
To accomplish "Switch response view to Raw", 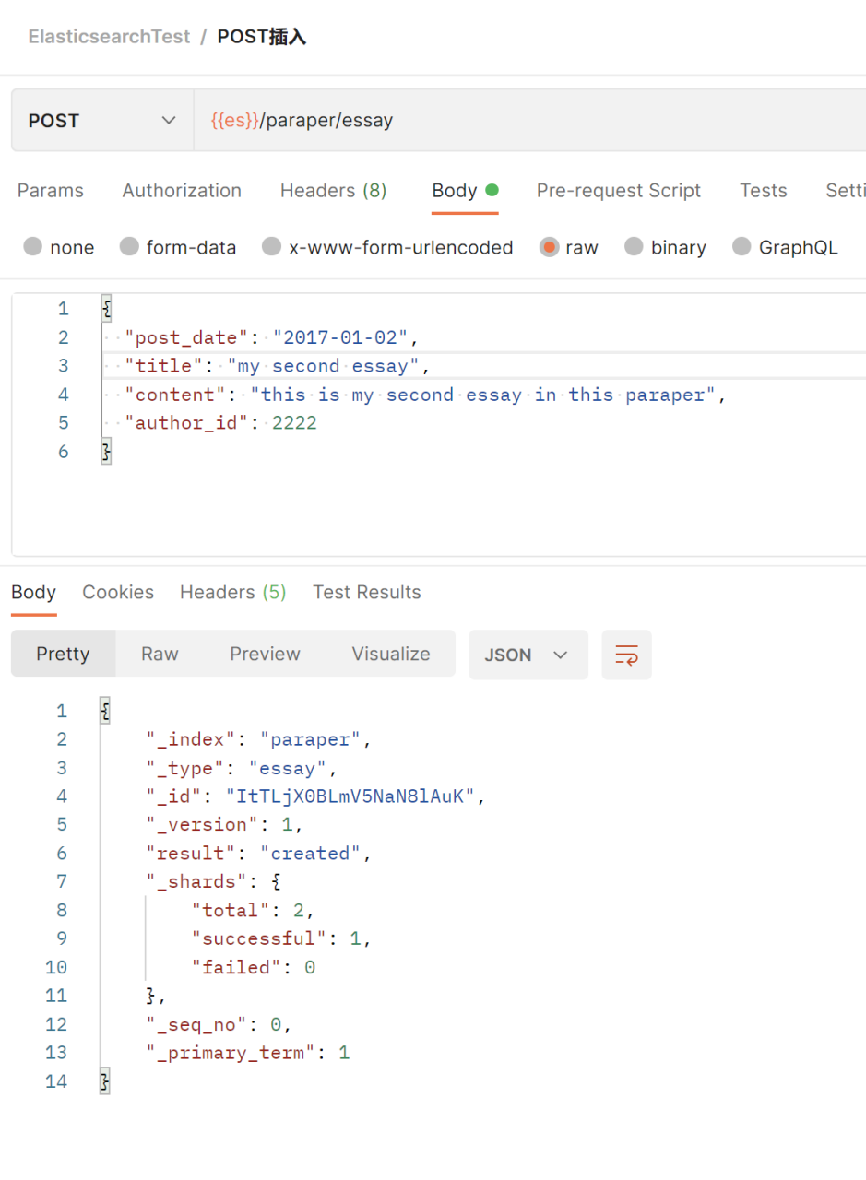I will point(160,654).
